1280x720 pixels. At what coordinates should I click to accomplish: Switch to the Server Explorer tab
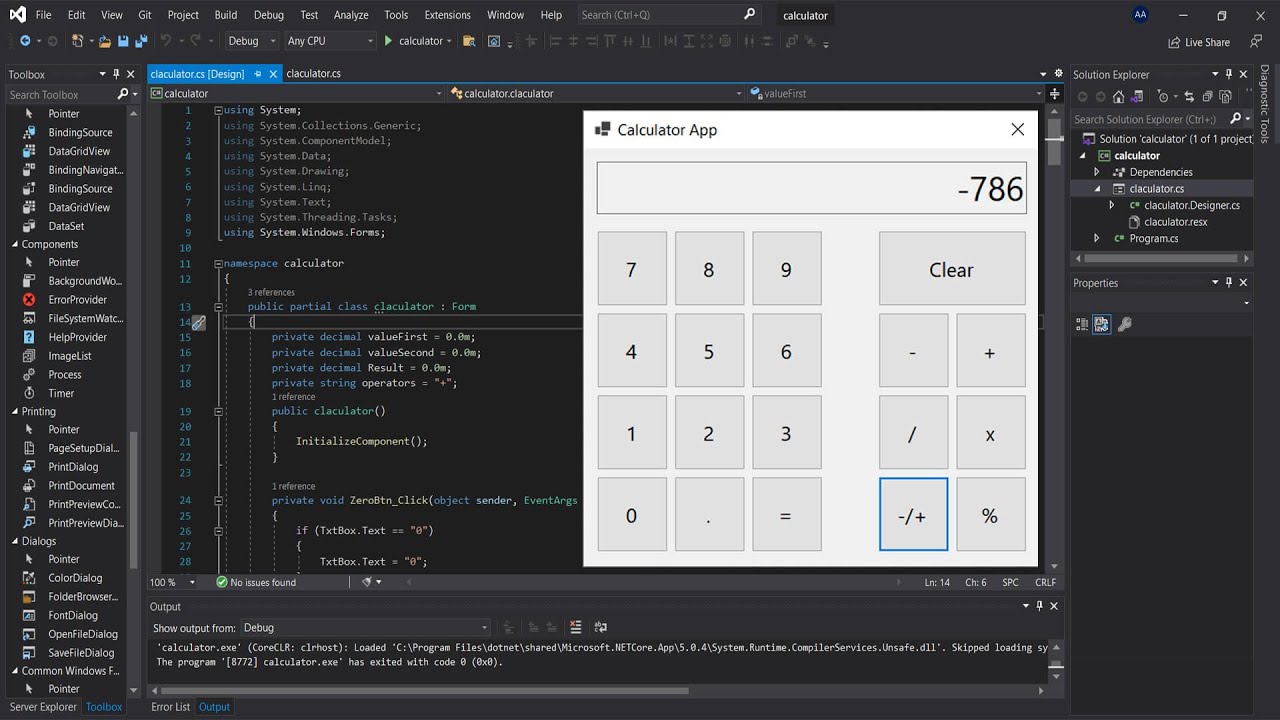coord(43,707)
